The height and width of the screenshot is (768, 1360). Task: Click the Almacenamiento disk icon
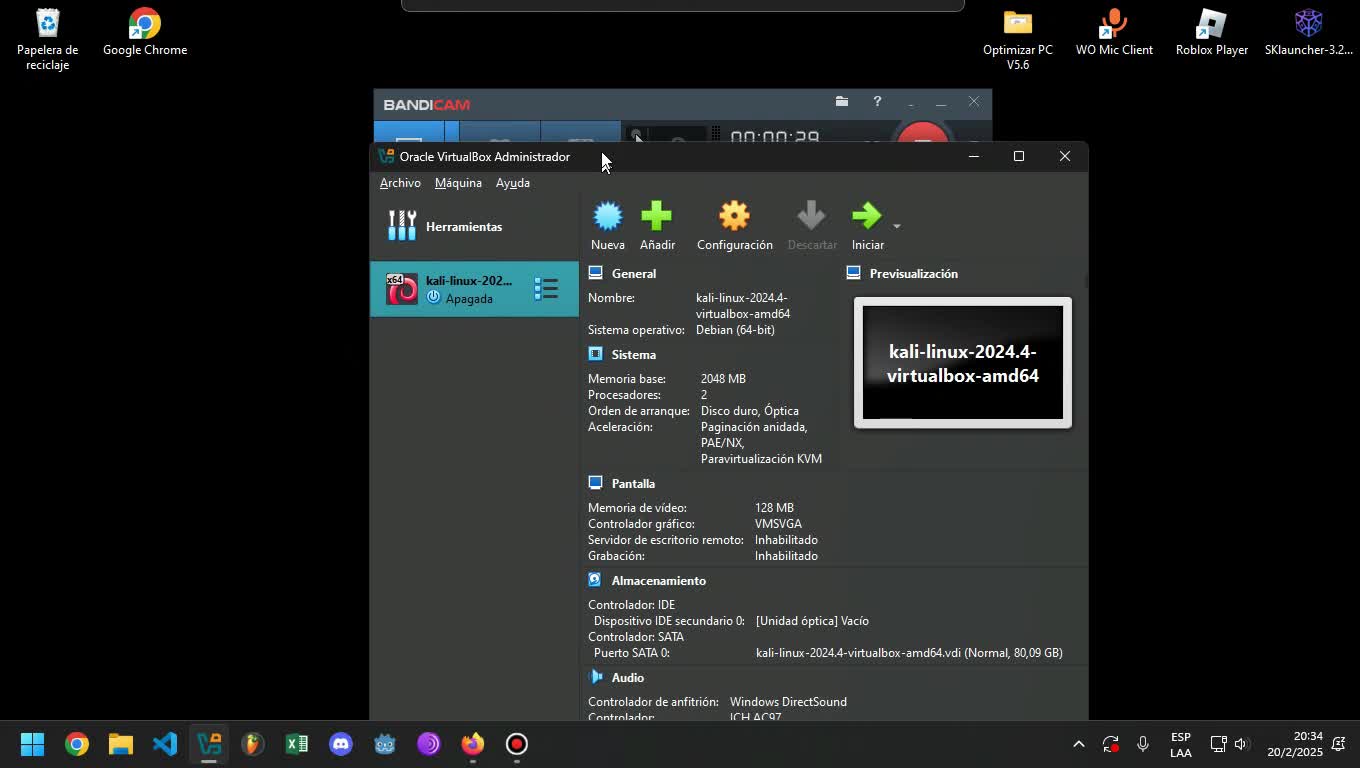(595, 579)
